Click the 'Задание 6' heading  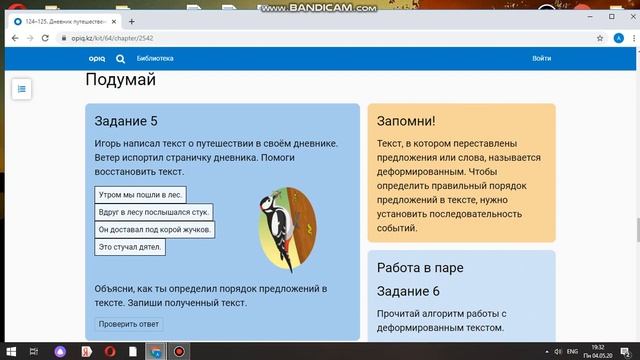click(408, 291)
